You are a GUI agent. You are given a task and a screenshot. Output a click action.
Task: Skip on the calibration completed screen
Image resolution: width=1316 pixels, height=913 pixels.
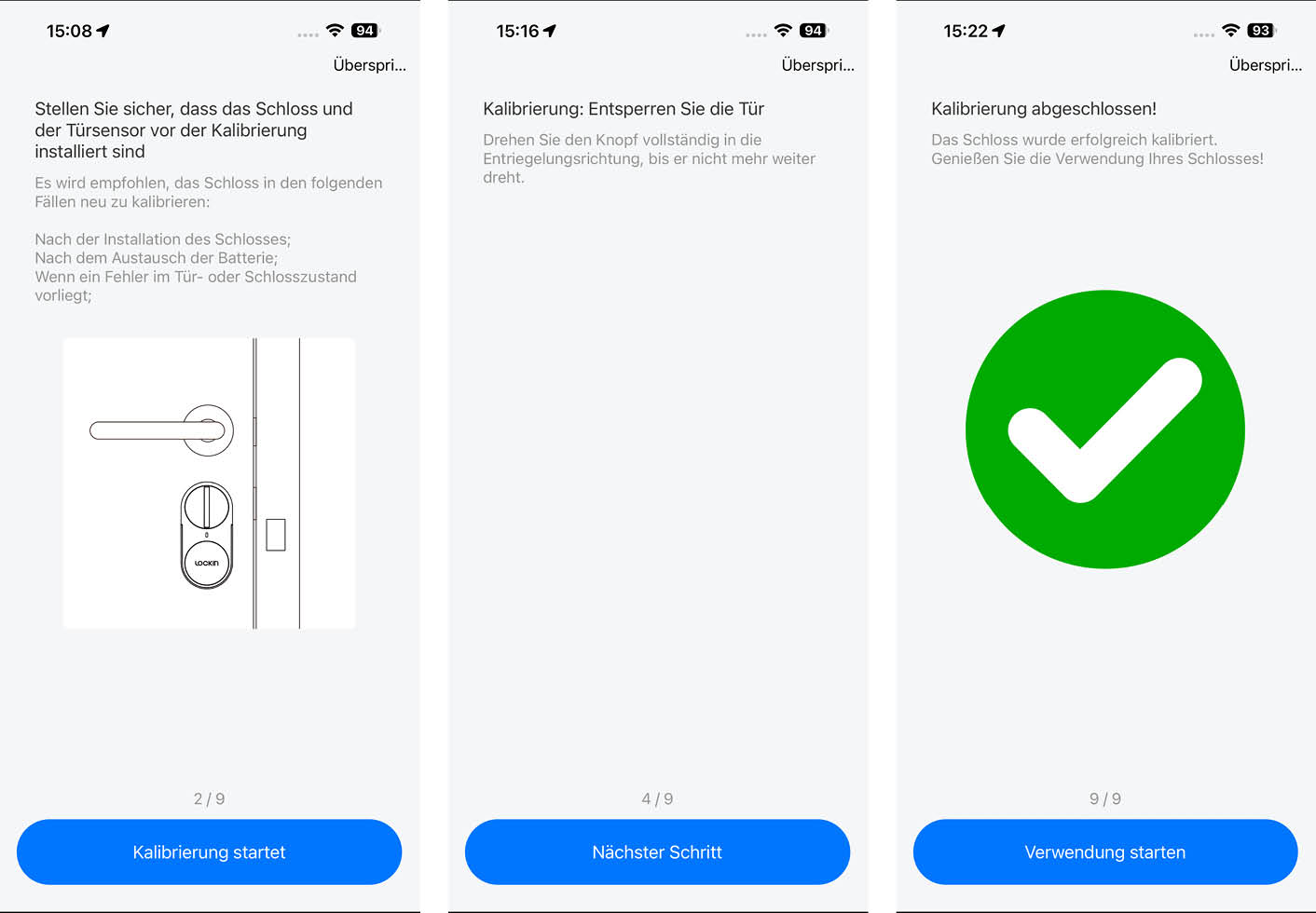point(1266,65)
